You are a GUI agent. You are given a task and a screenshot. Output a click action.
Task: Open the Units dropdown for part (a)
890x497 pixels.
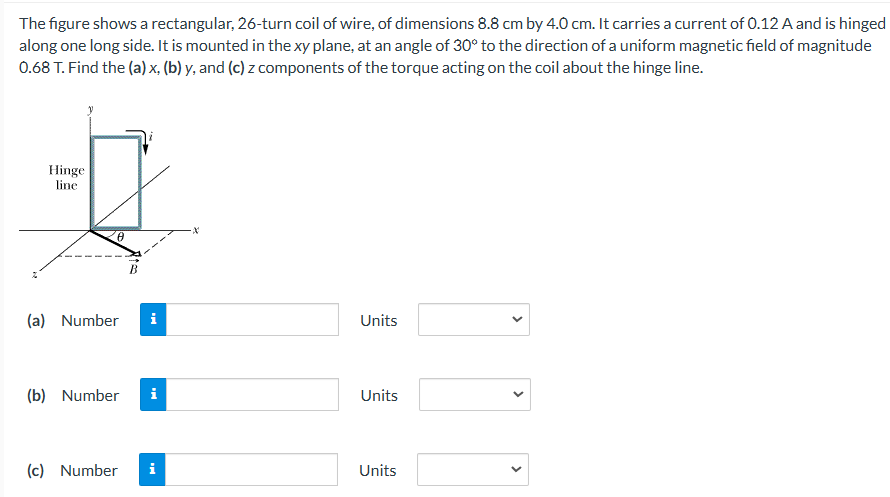(x=474, y=319)
